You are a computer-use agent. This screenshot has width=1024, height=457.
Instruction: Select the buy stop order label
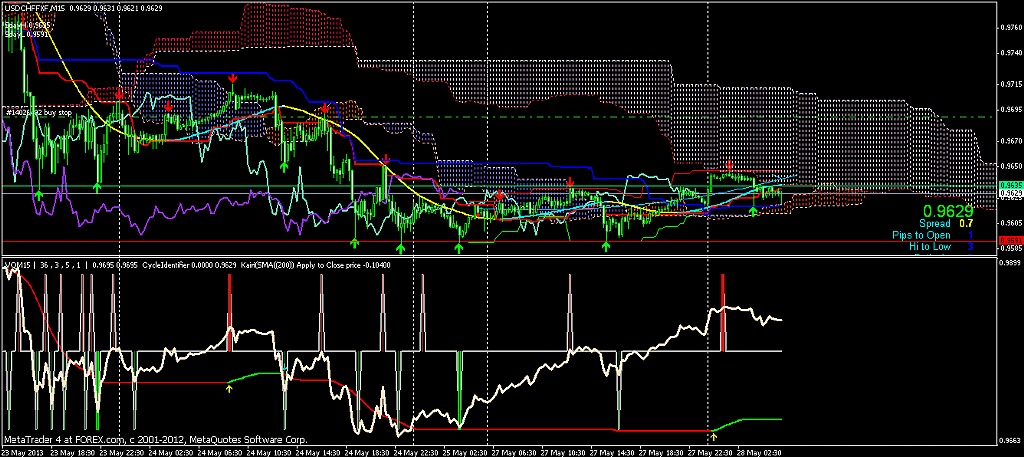pos(38,112)
